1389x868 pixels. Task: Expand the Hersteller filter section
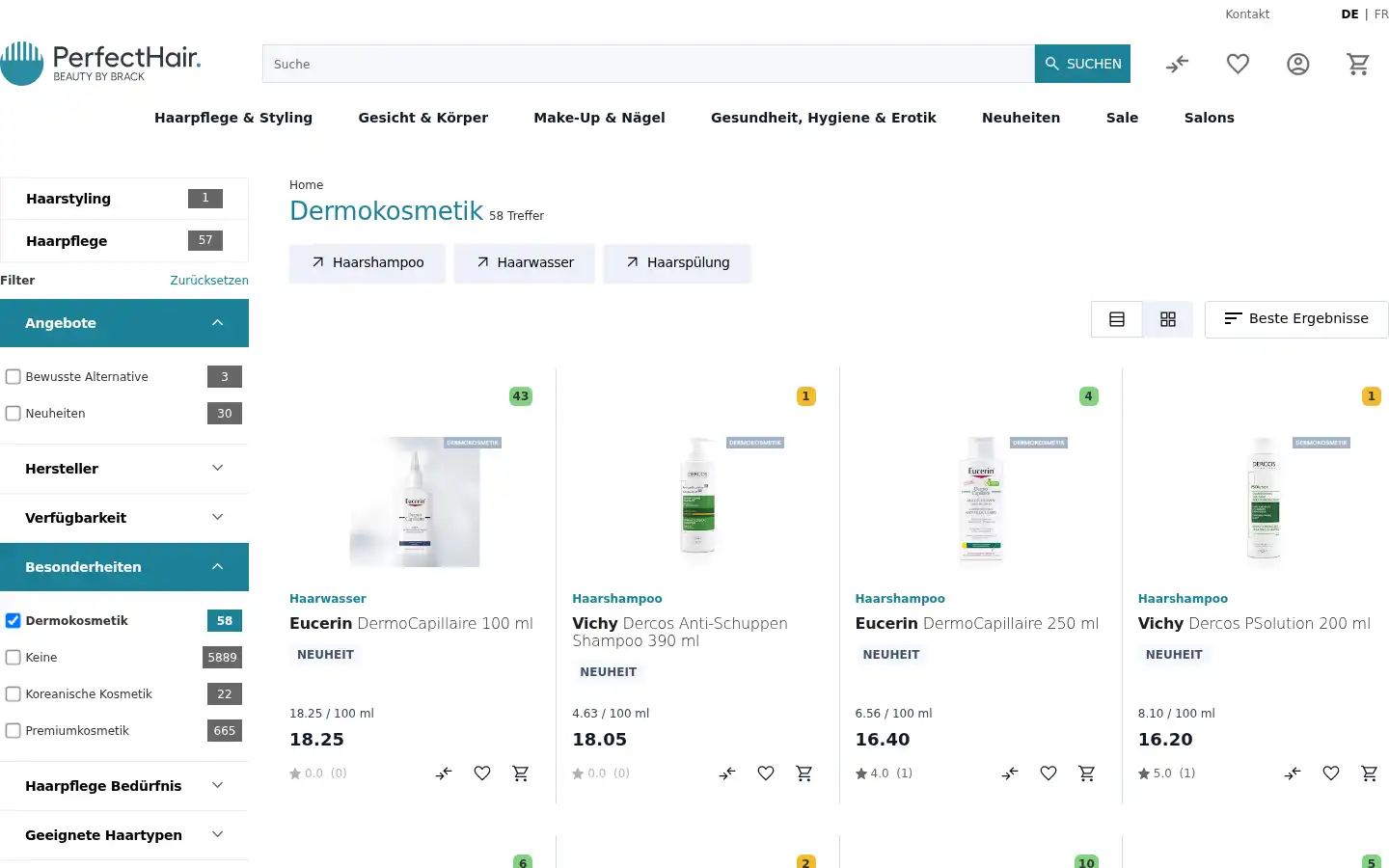[124, 469]
